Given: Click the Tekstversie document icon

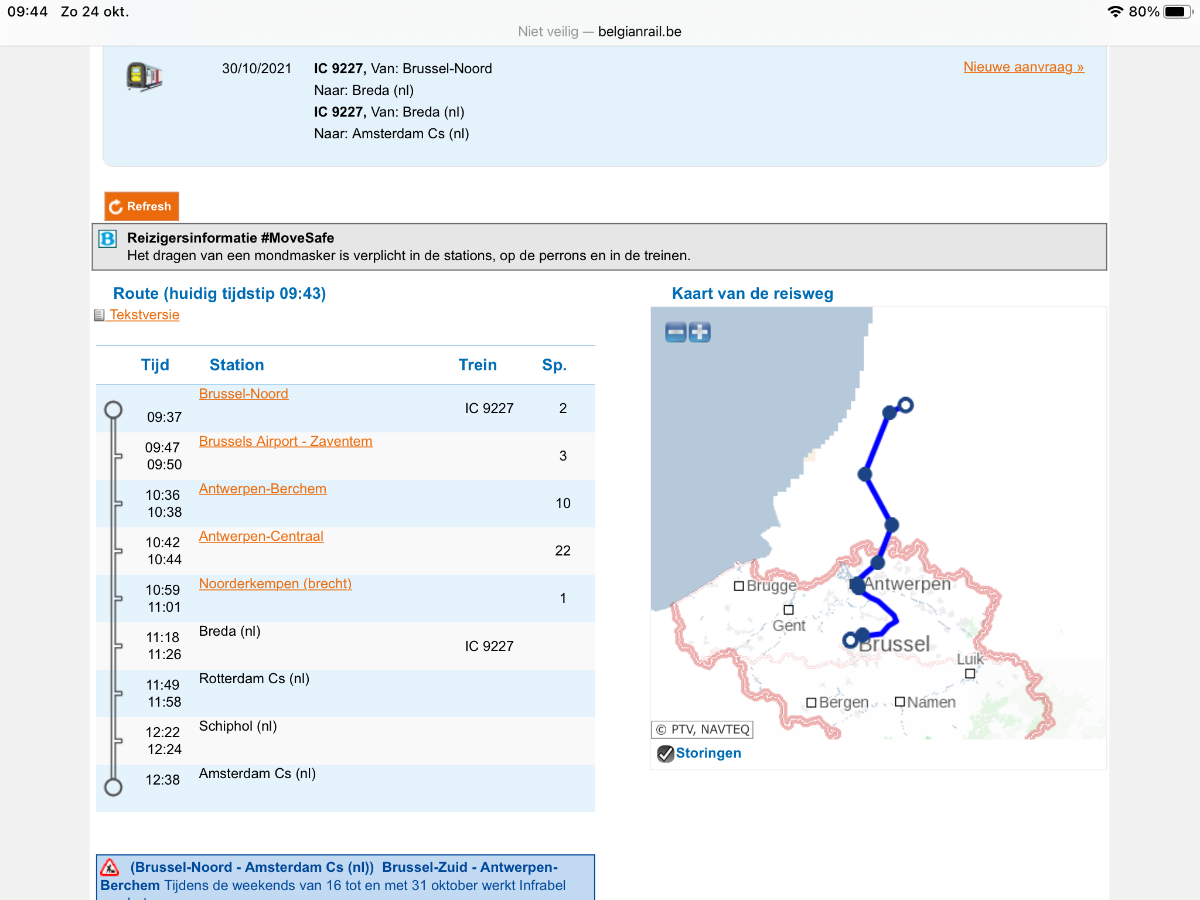Looking at the screenshot, I should click(x=99, y=315).
